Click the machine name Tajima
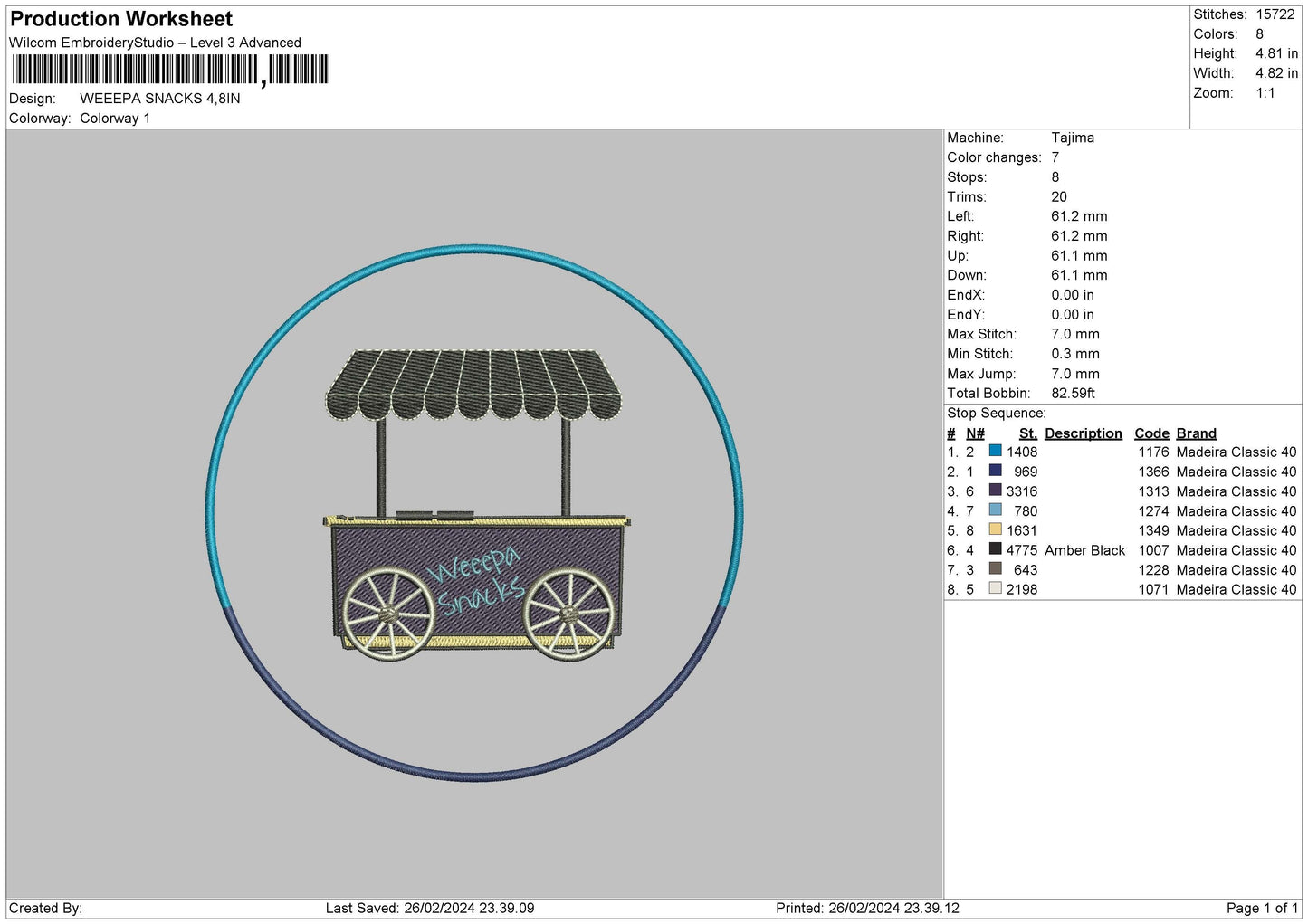 pos(1073,138)
